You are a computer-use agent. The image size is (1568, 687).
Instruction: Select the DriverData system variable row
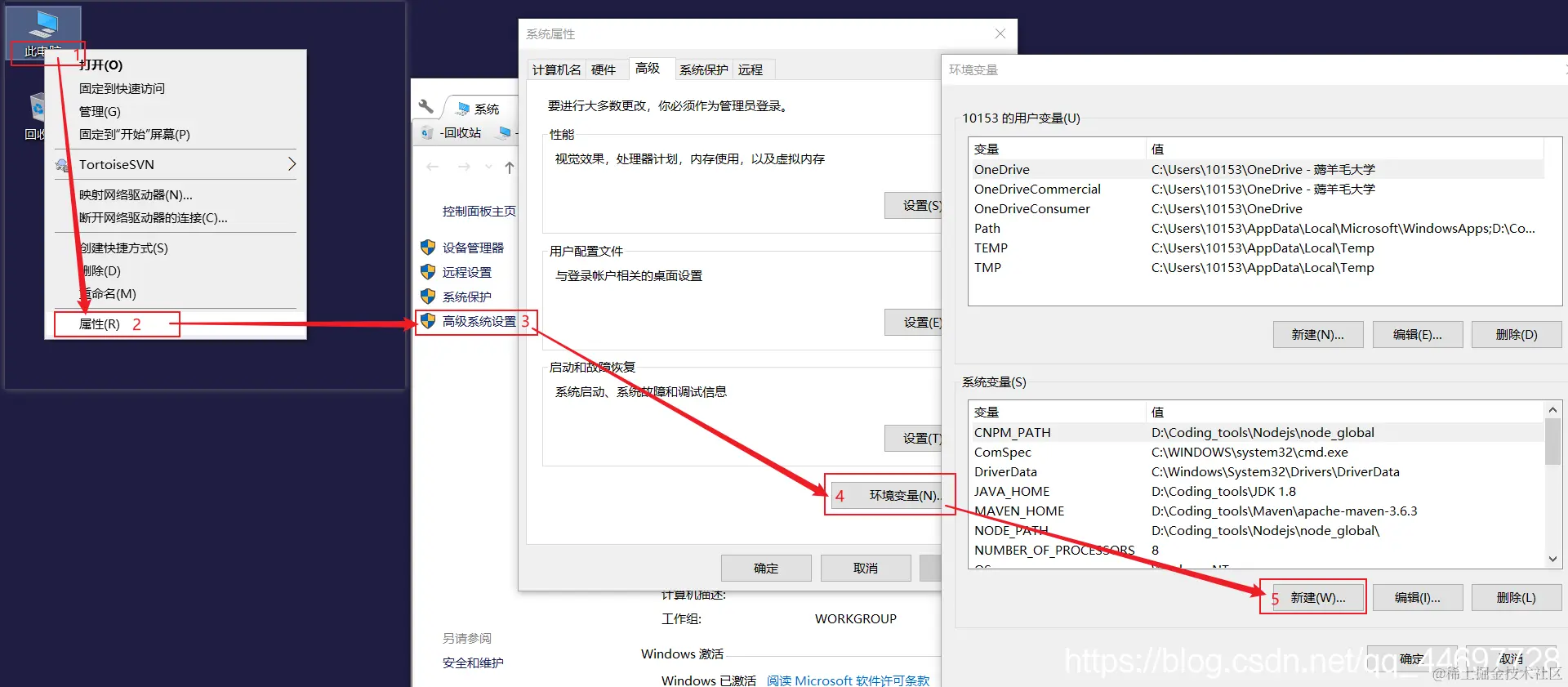[1257, 471]
